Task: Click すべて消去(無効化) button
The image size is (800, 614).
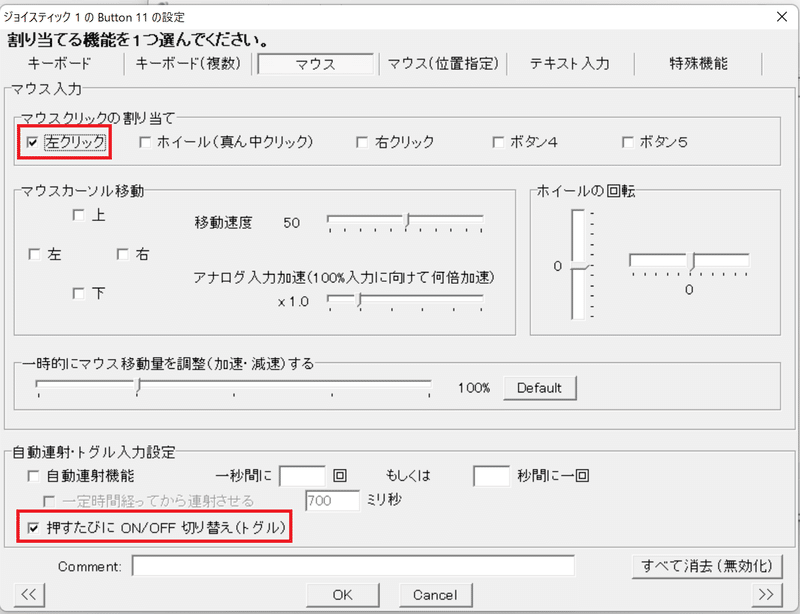Action: (x=707, y=566)
